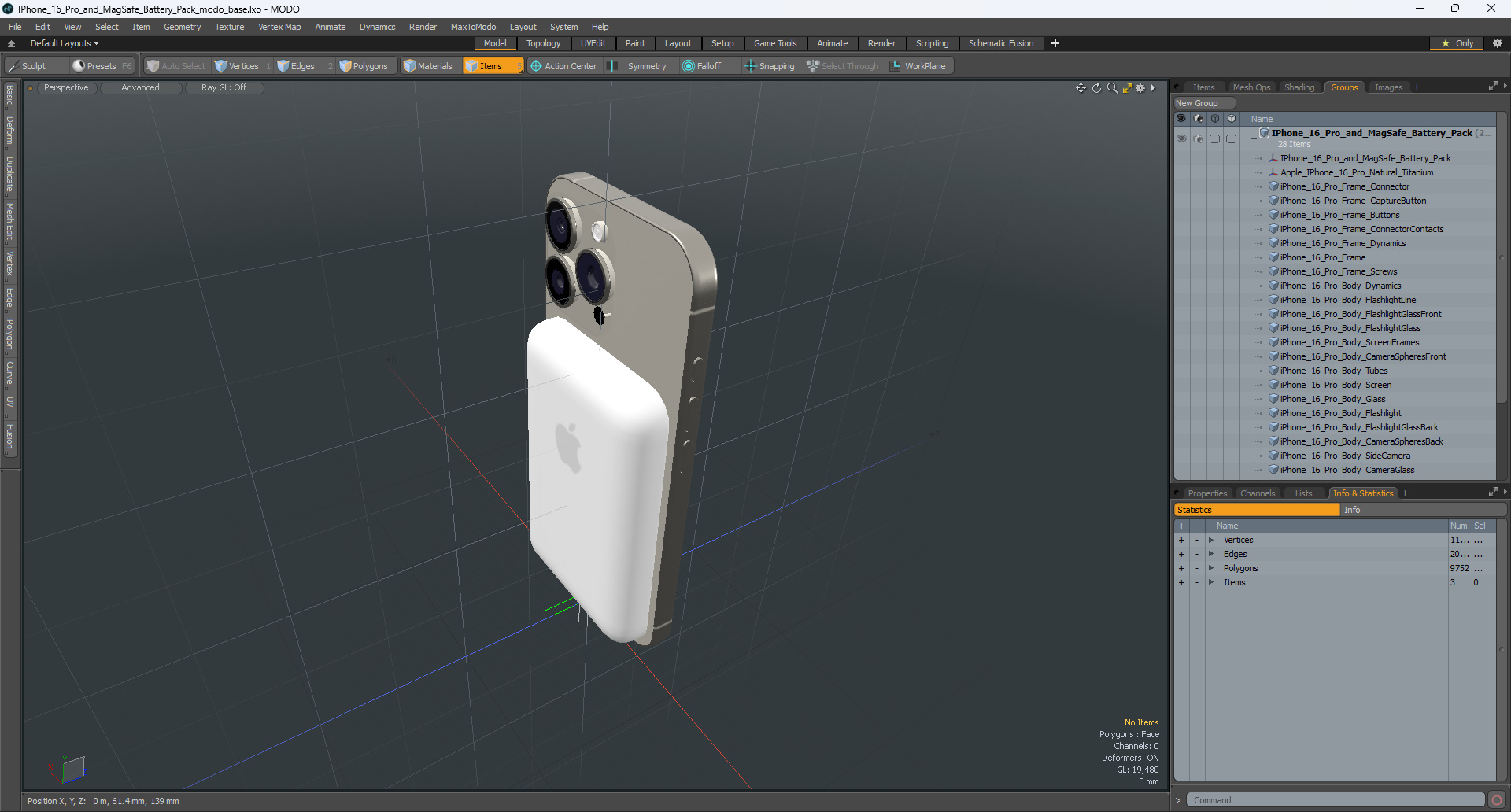1511x812 pixels.
Task: Click the render camera column header
Action: pyautogui.click(x=1199, y=119)
